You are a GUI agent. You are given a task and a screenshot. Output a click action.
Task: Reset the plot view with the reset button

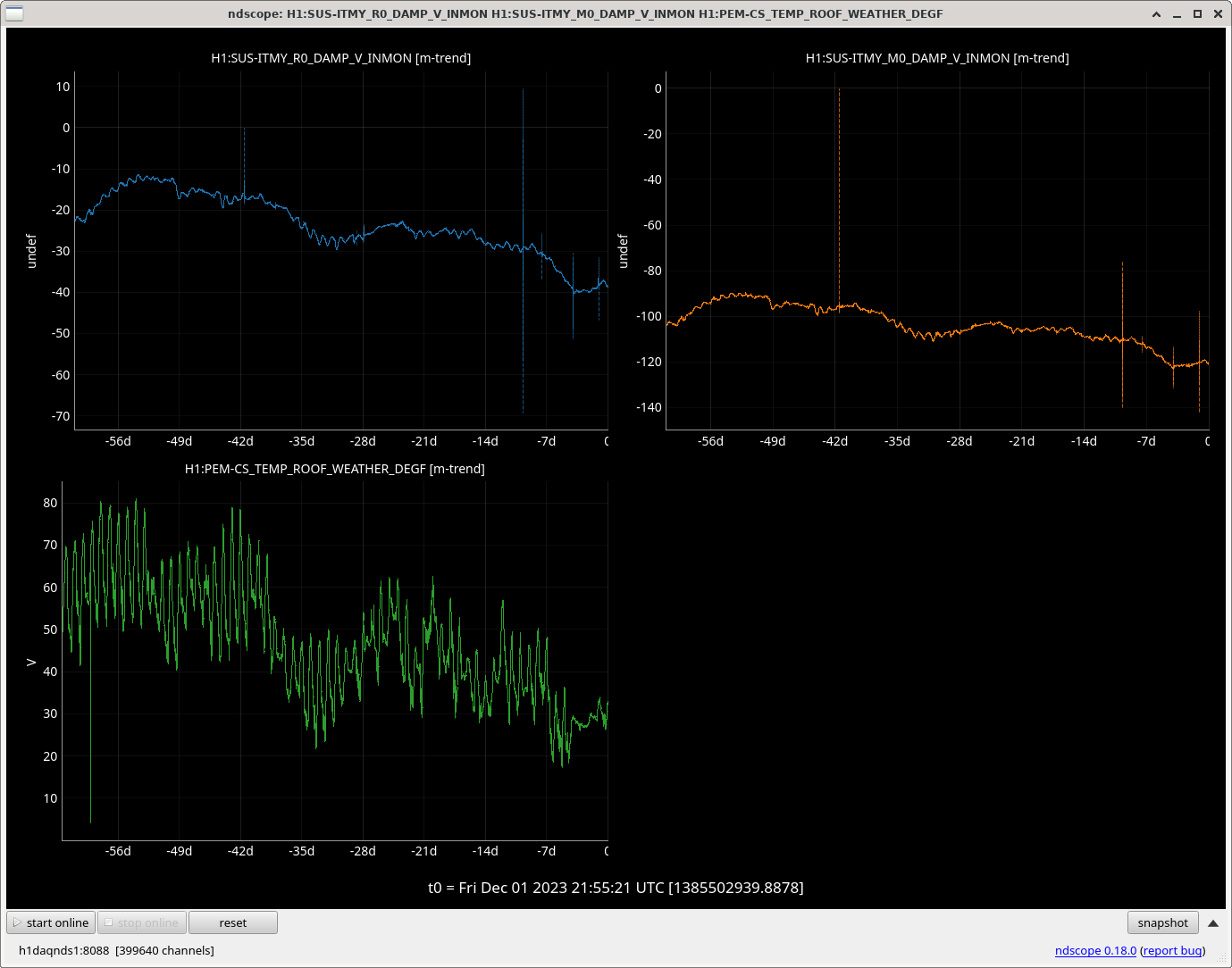click(233, 922)
